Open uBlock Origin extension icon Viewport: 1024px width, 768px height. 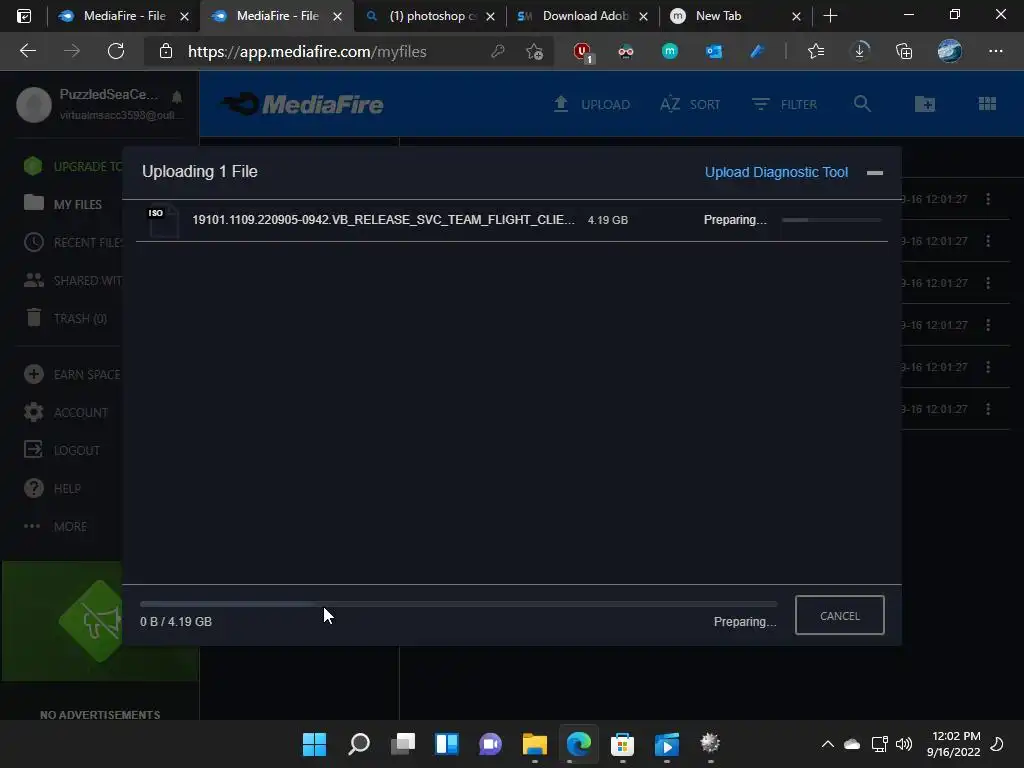(x=582, y=51)
